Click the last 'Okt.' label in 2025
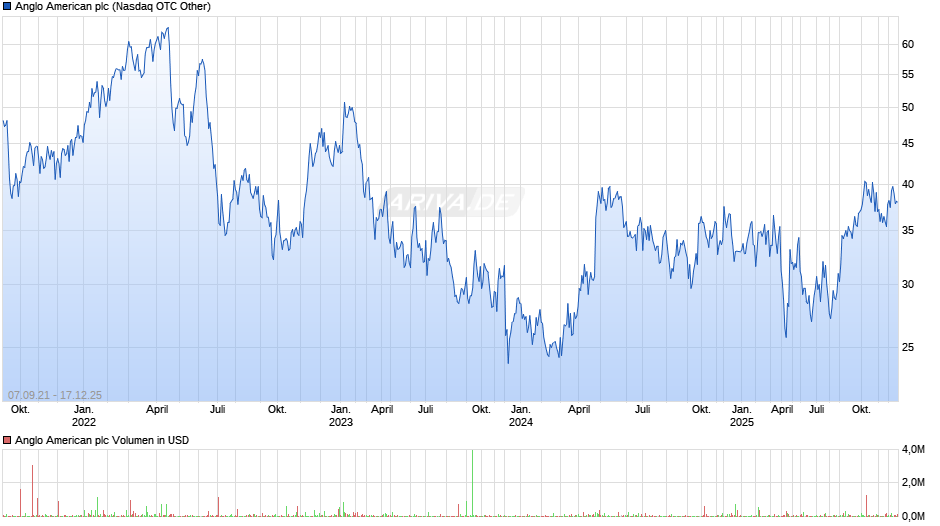 coord(861,409)
